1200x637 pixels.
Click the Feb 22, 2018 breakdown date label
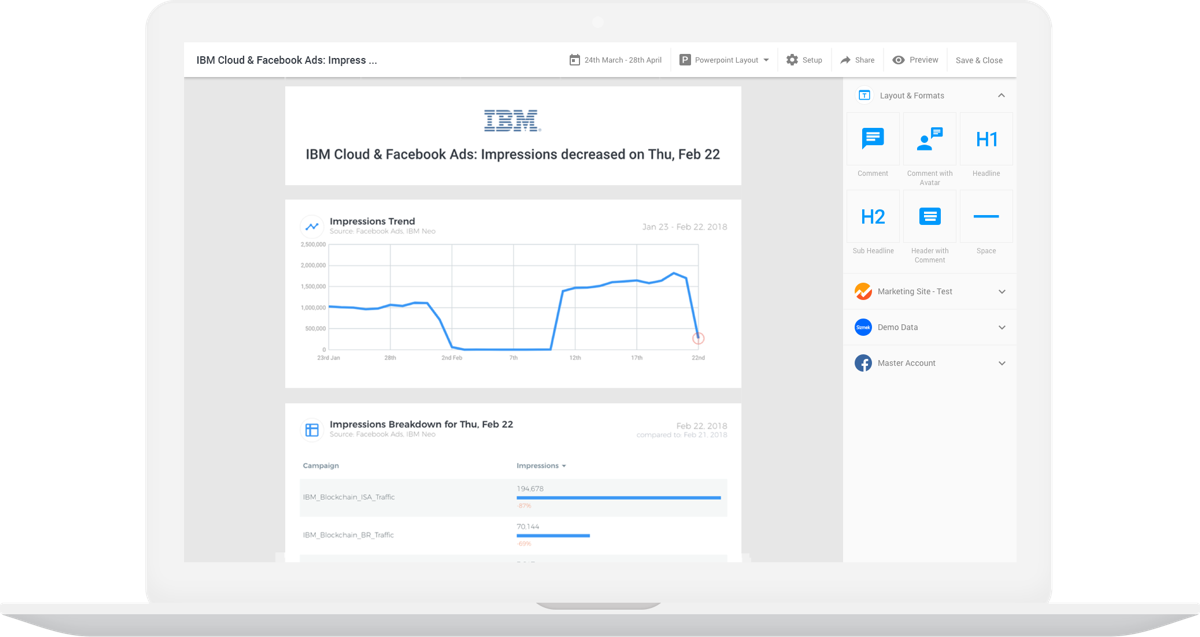[702, 426]
